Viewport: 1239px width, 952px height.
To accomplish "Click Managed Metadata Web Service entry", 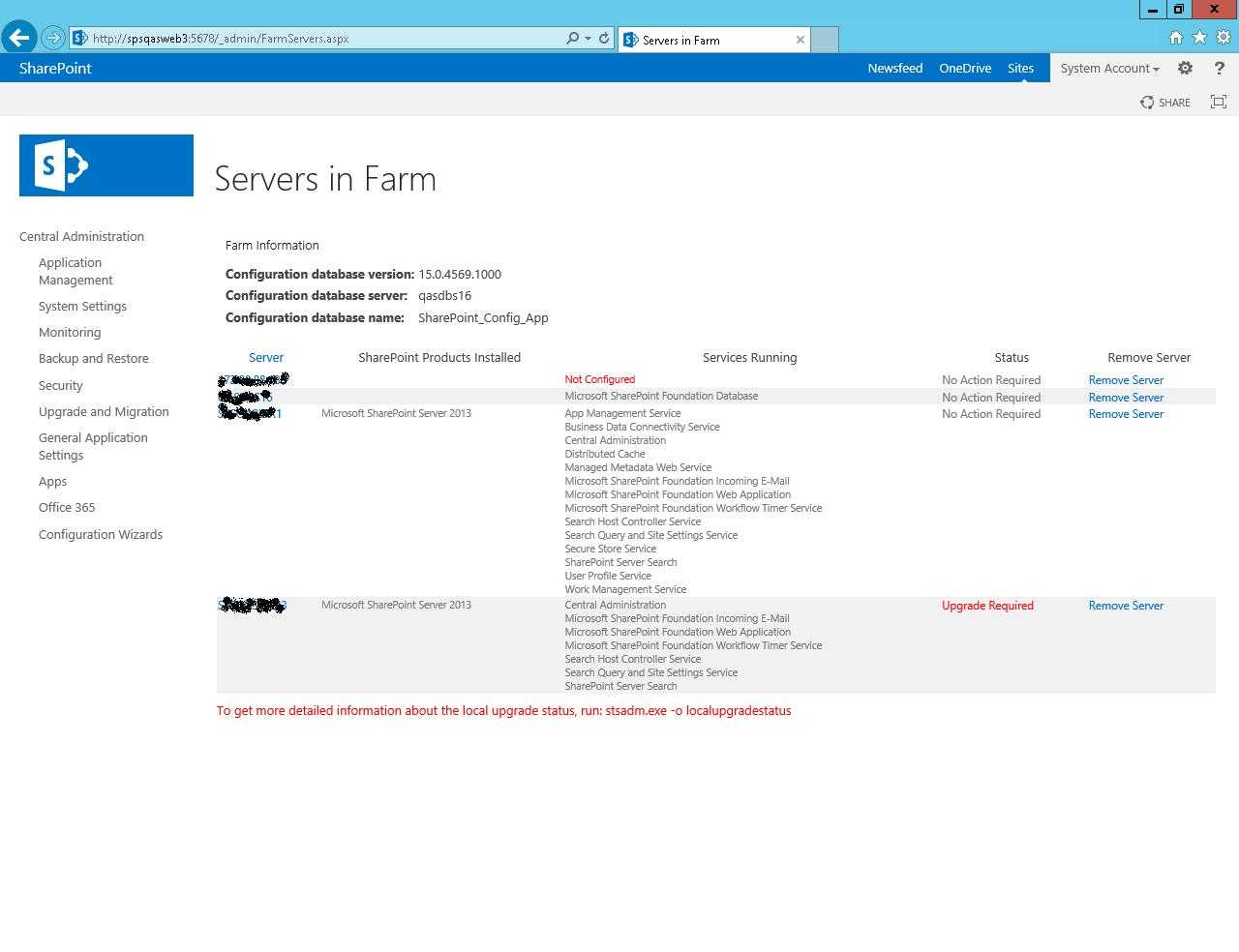I will coord(638,467).
